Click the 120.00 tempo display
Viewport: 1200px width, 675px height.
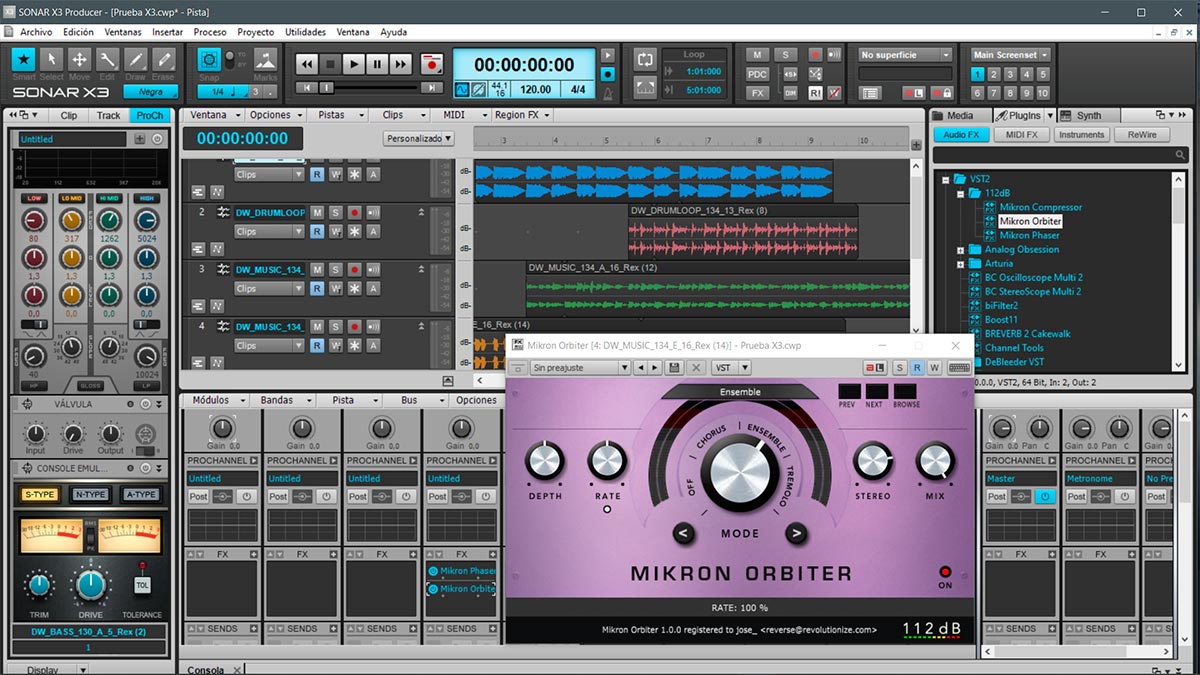tap(535, 89)
